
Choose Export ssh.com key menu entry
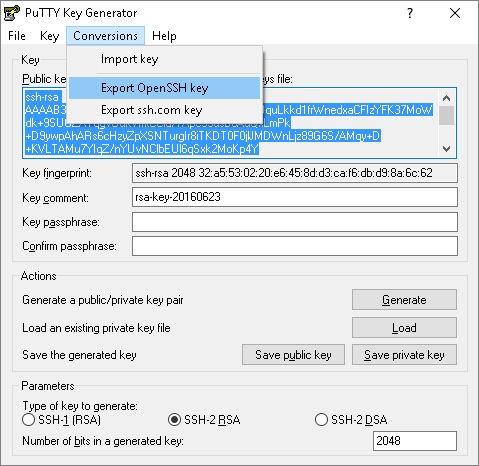pos(164,110)
